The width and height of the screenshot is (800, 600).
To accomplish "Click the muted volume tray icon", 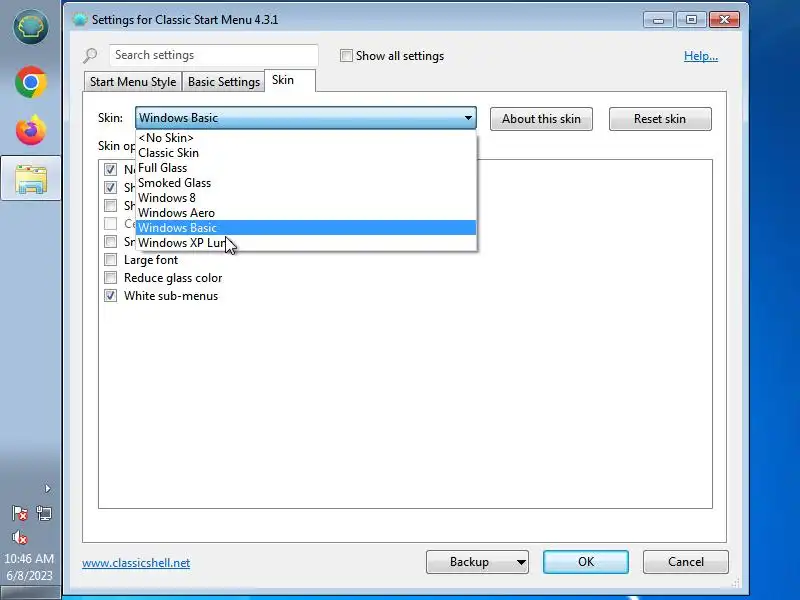I will tap(19, 537).
